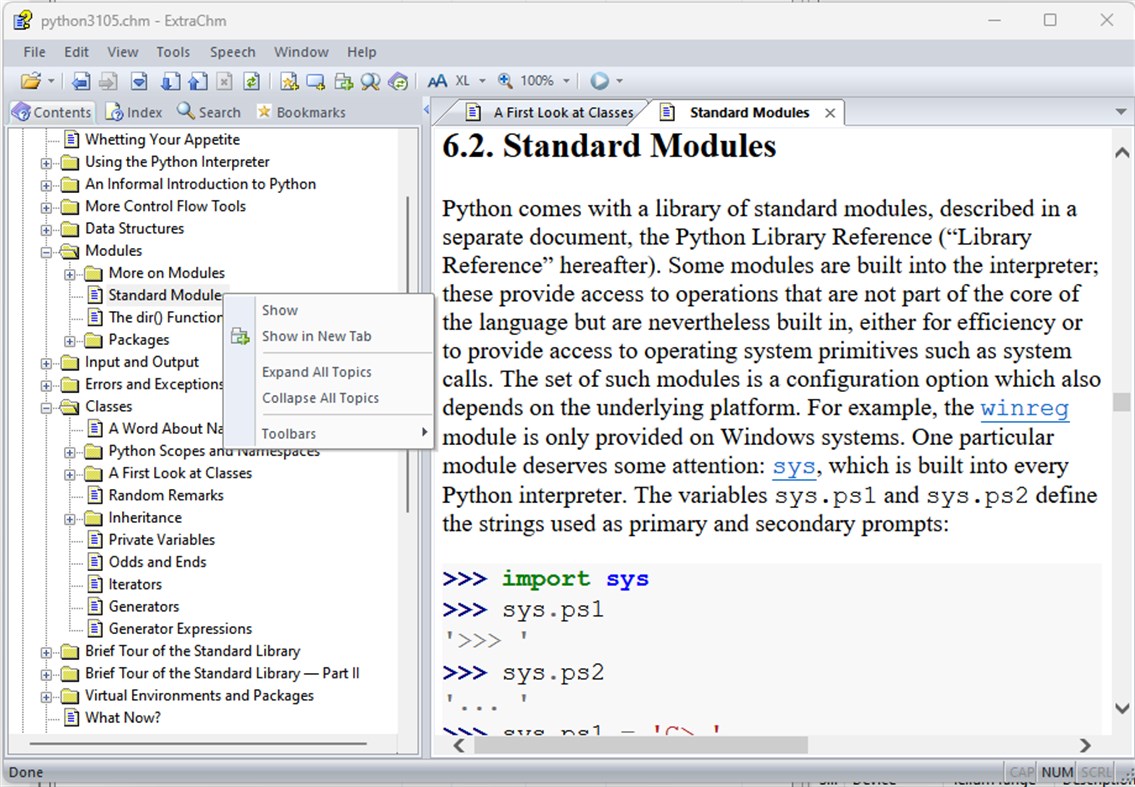This screenshot has width=1135, height=787.
Task: Click the Open file folder icon
Action: pos(30,81)
